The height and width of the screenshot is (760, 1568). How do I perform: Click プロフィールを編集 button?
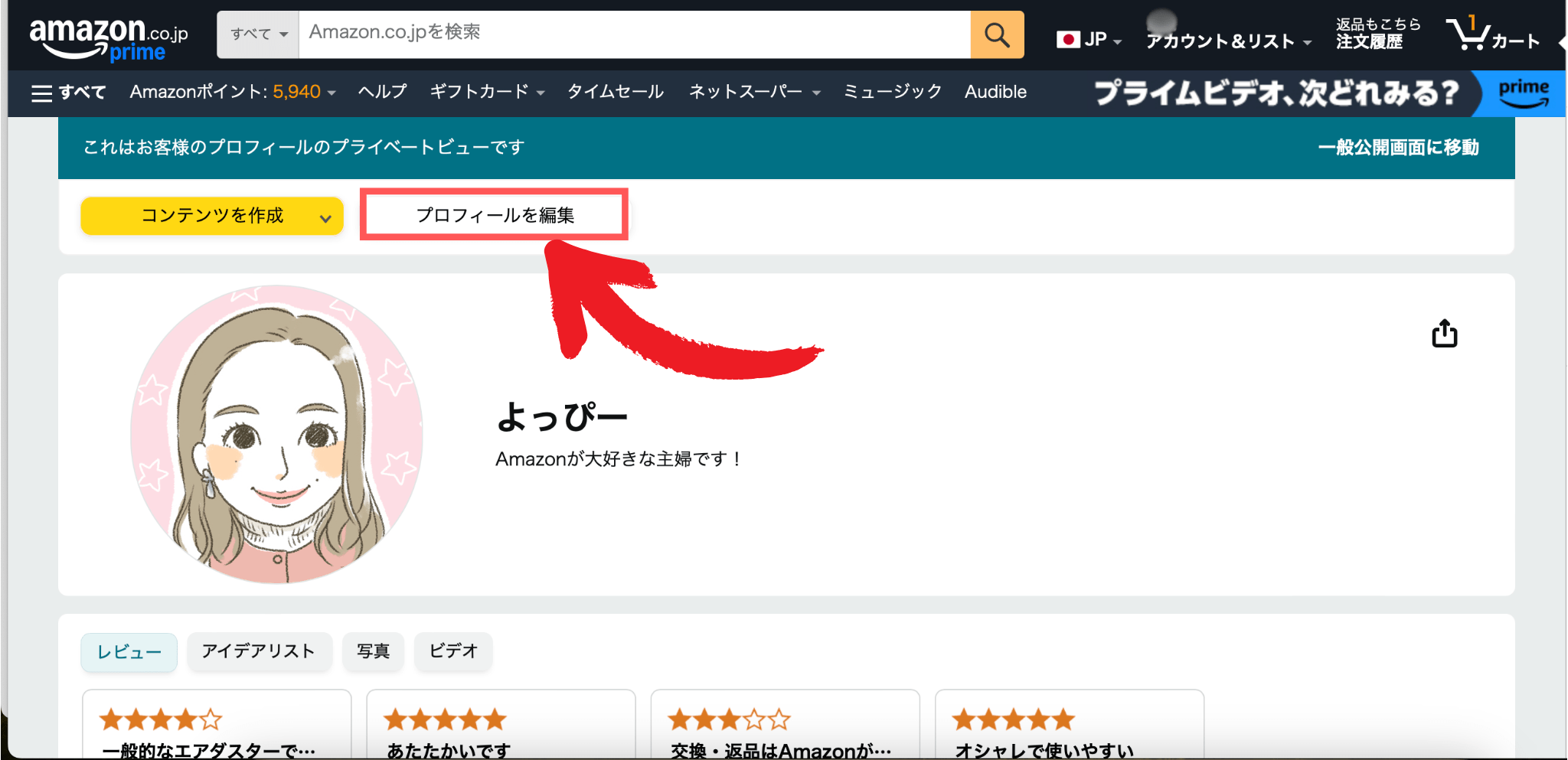tap(495, 215)
